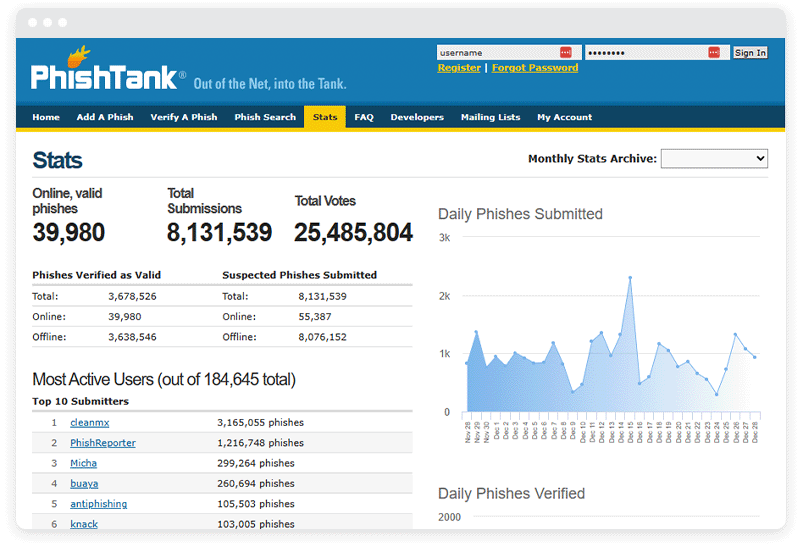Focus the password input field

[x=657, y=53]
